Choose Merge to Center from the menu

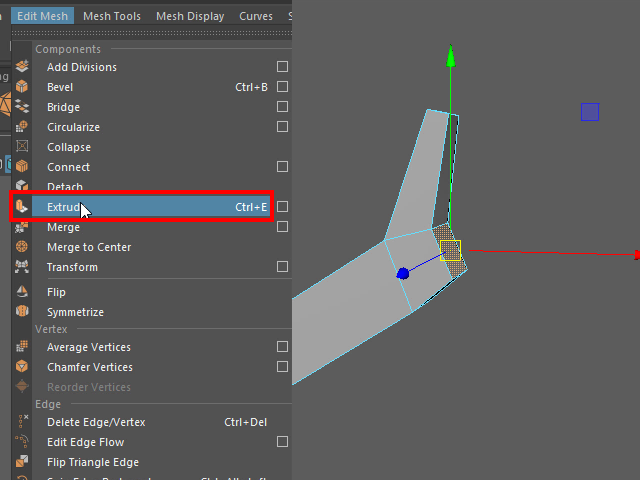(89, 247)
